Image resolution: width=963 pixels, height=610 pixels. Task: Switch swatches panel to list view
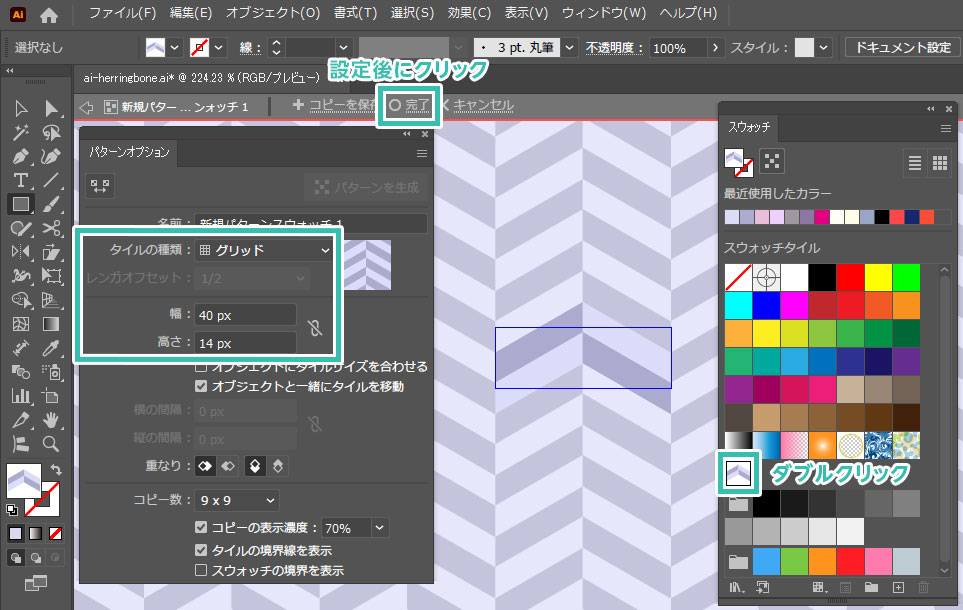pyautogui.click(x=914, y=162)
